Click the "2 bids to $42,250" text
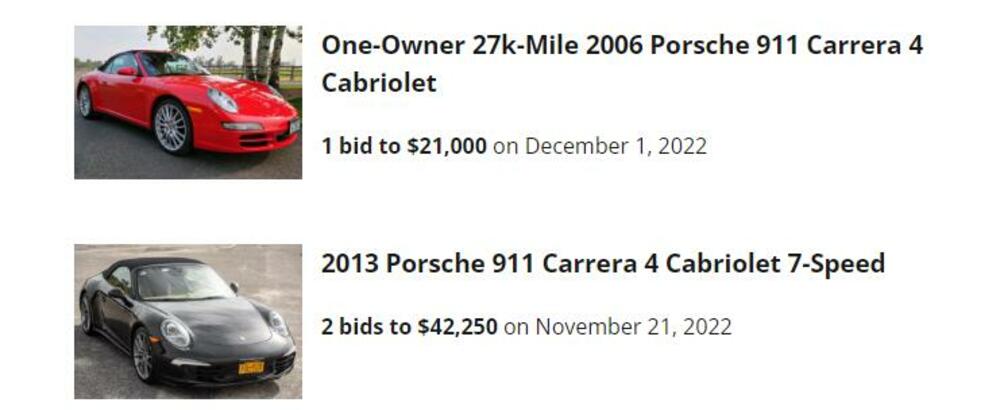This screenshot has height=410, width=1000. [409, 327]
